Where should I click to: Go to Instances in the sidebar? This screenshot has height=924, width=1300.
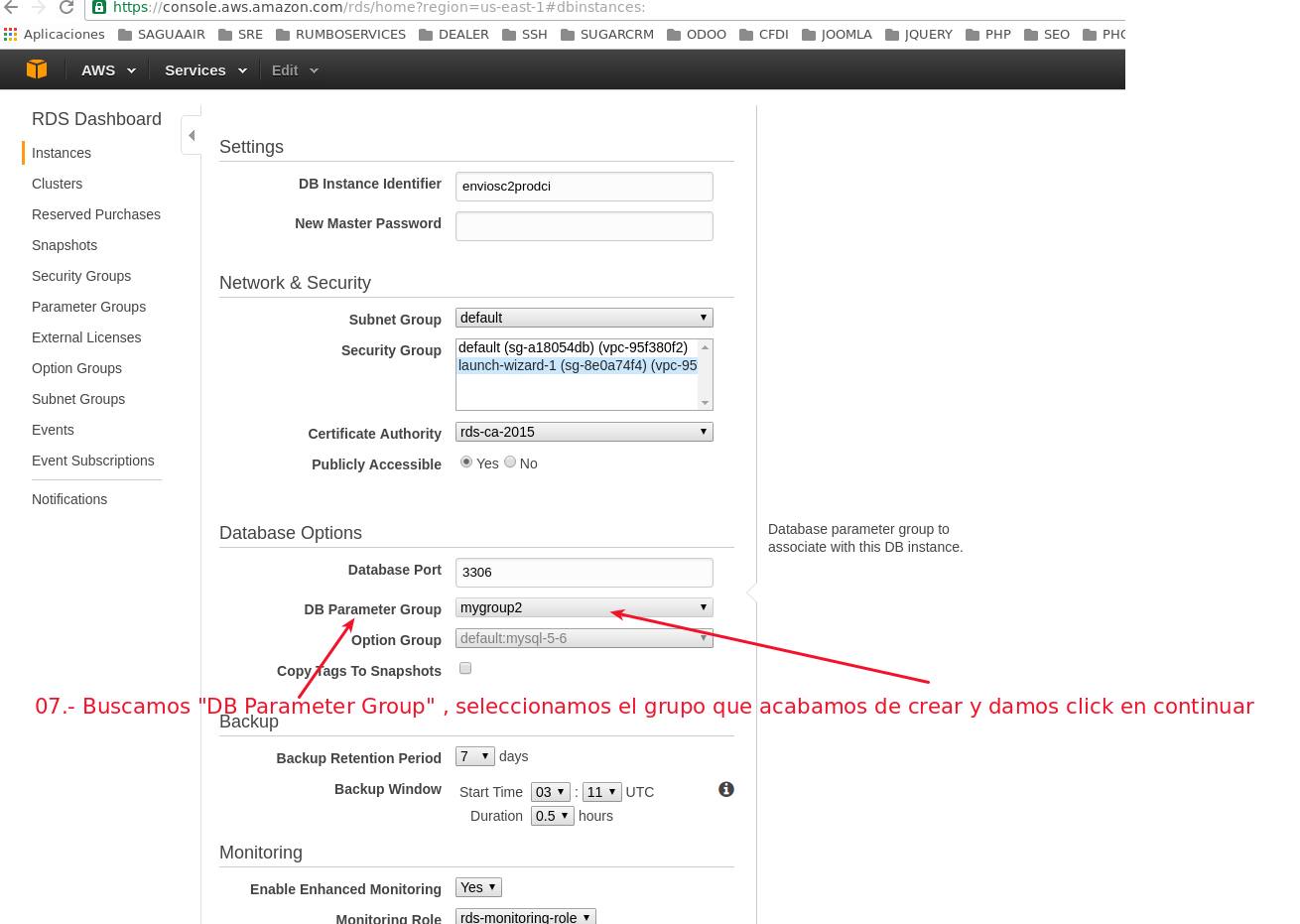click(62, 153)
